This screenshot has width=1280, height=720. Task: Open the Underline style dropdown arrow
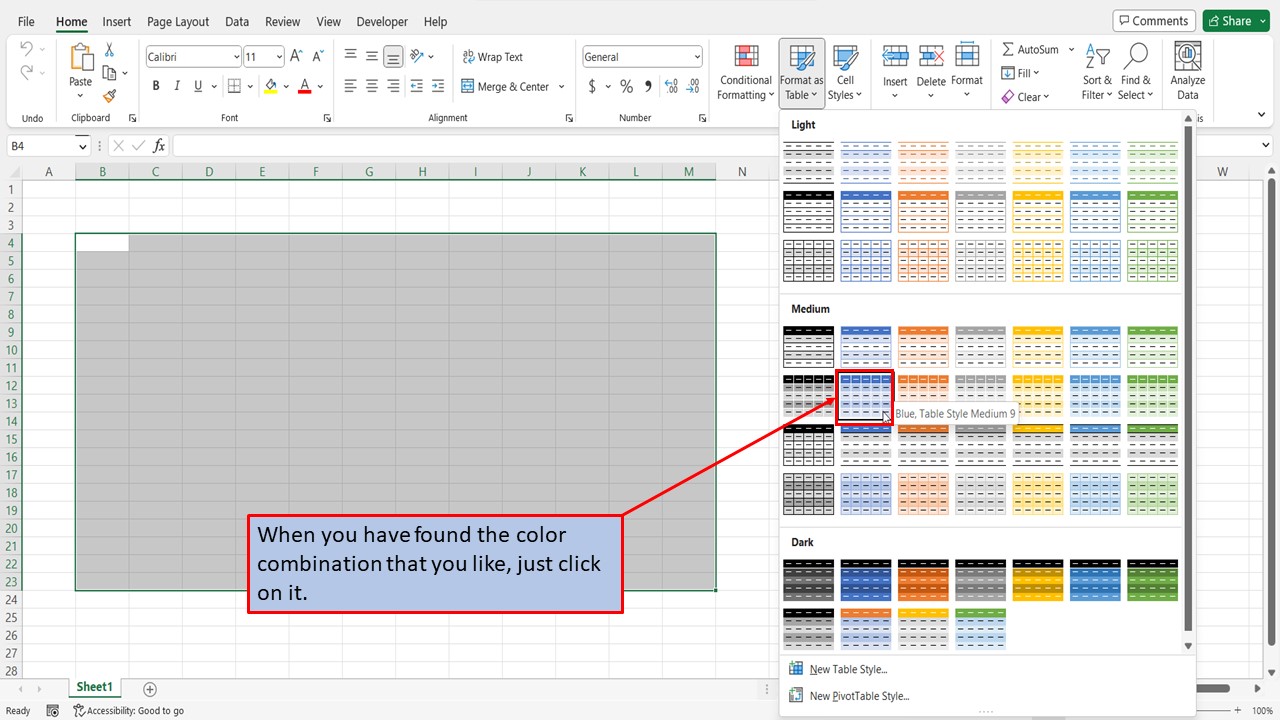click(213, 86)
